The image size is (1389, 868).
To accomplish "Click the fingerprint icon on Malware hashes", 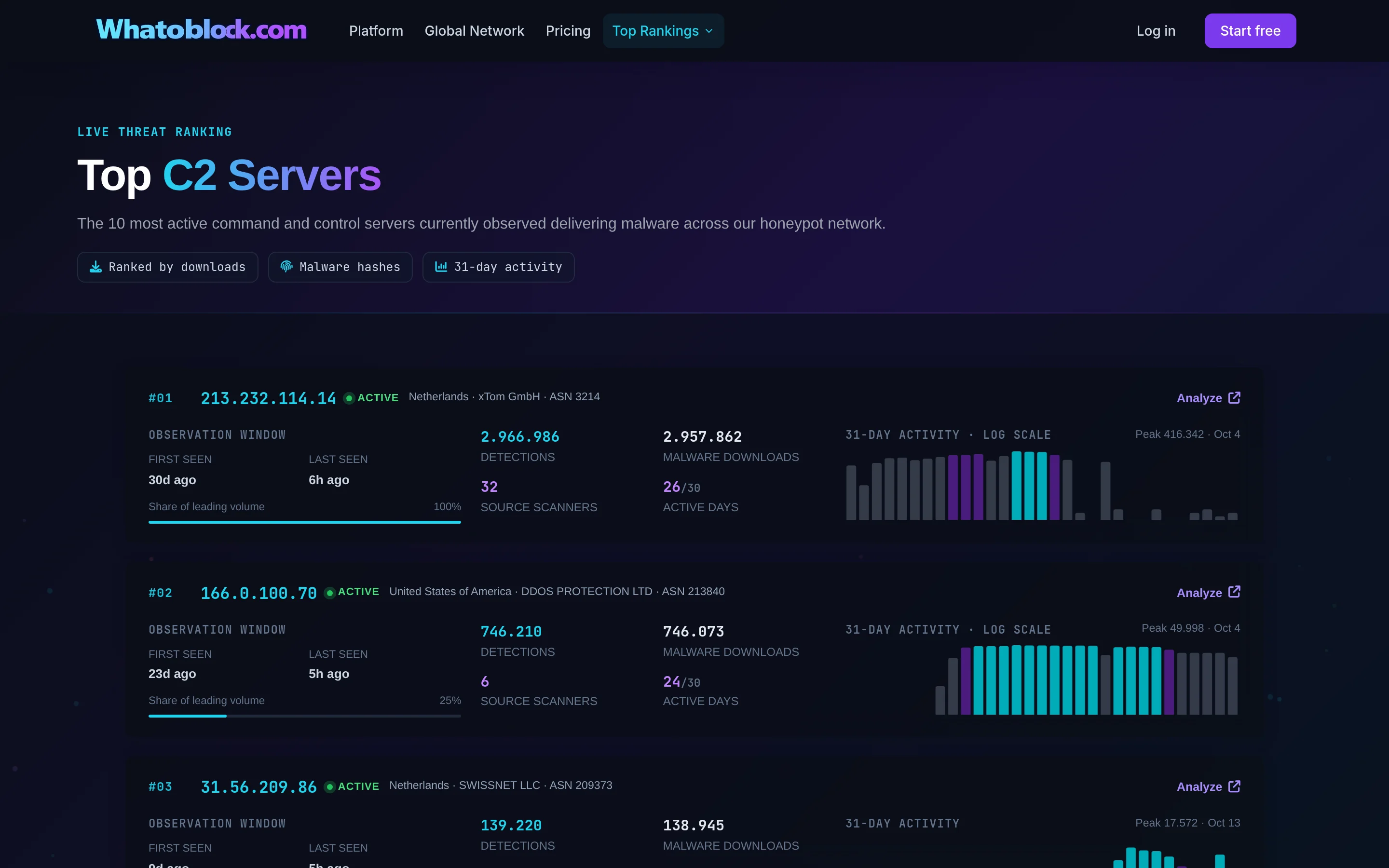I will click(x=286, y=267).
